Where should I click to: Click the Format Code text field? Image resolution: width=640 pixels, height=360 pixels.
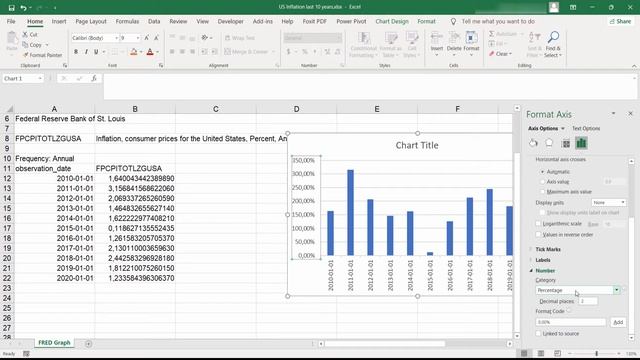pyautogui.click(x=571, y=322)
